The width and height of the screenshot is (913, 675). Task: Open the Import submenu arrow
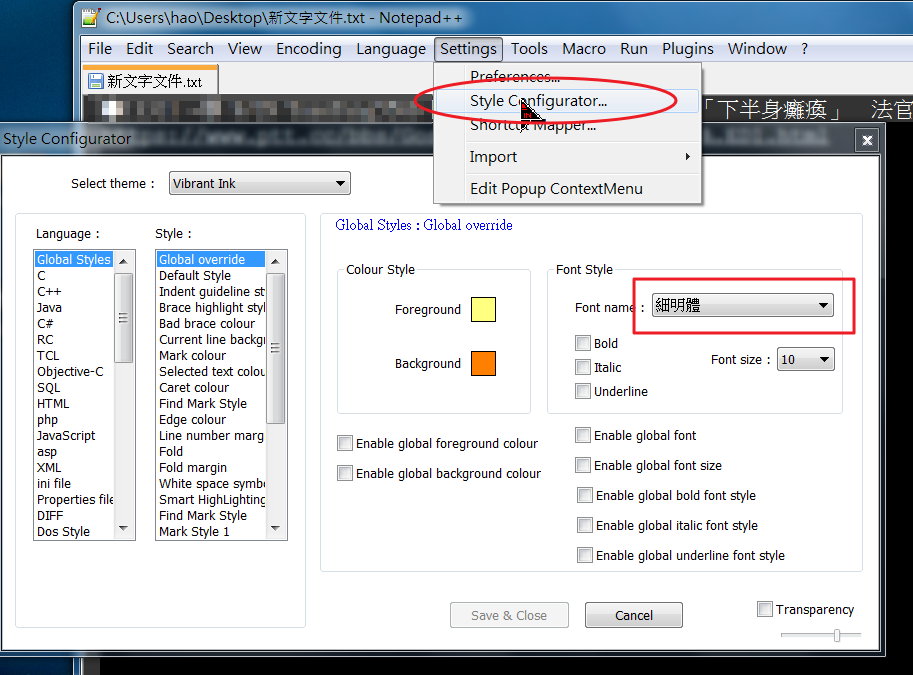[x=687, y=157]
